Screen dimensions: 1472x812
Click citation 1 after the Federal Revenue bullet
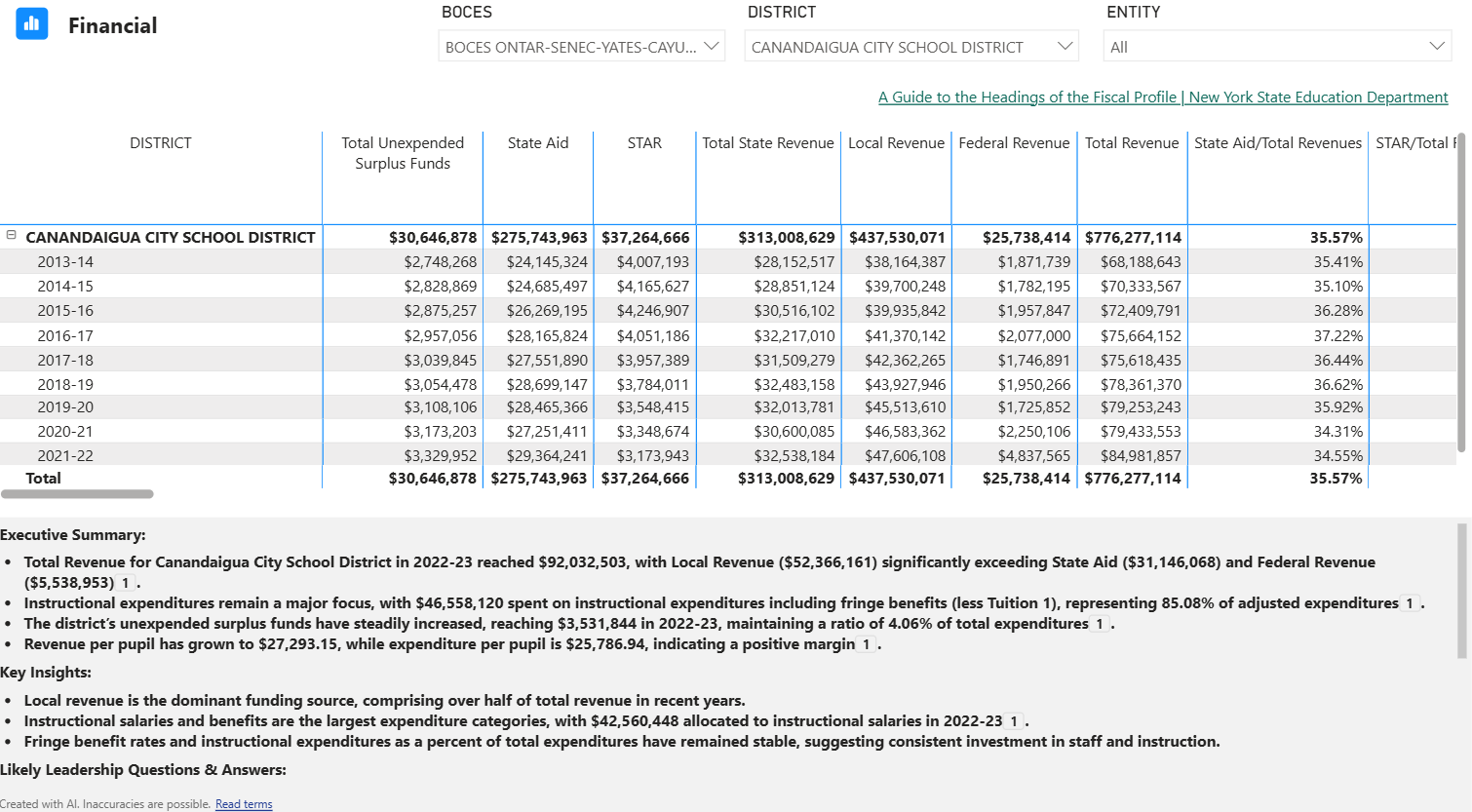(x=126, y=583)
